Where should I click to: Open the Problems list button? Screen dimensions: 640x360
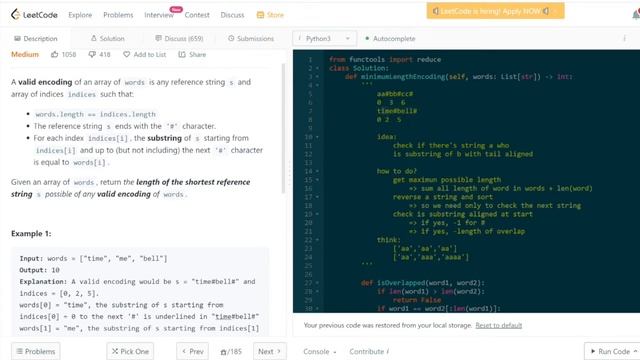pos(36,351)
